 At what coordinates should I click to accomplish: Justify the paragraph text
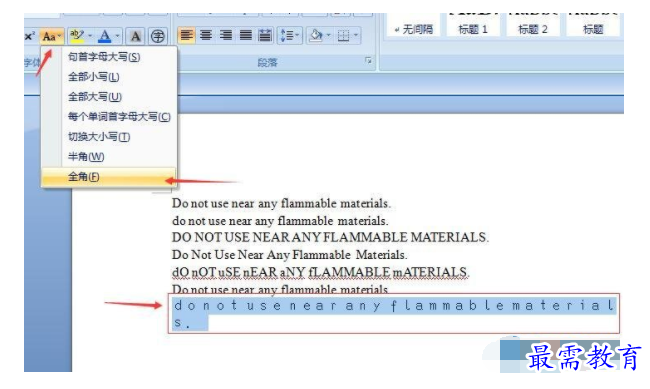click(x=245, y=35)
